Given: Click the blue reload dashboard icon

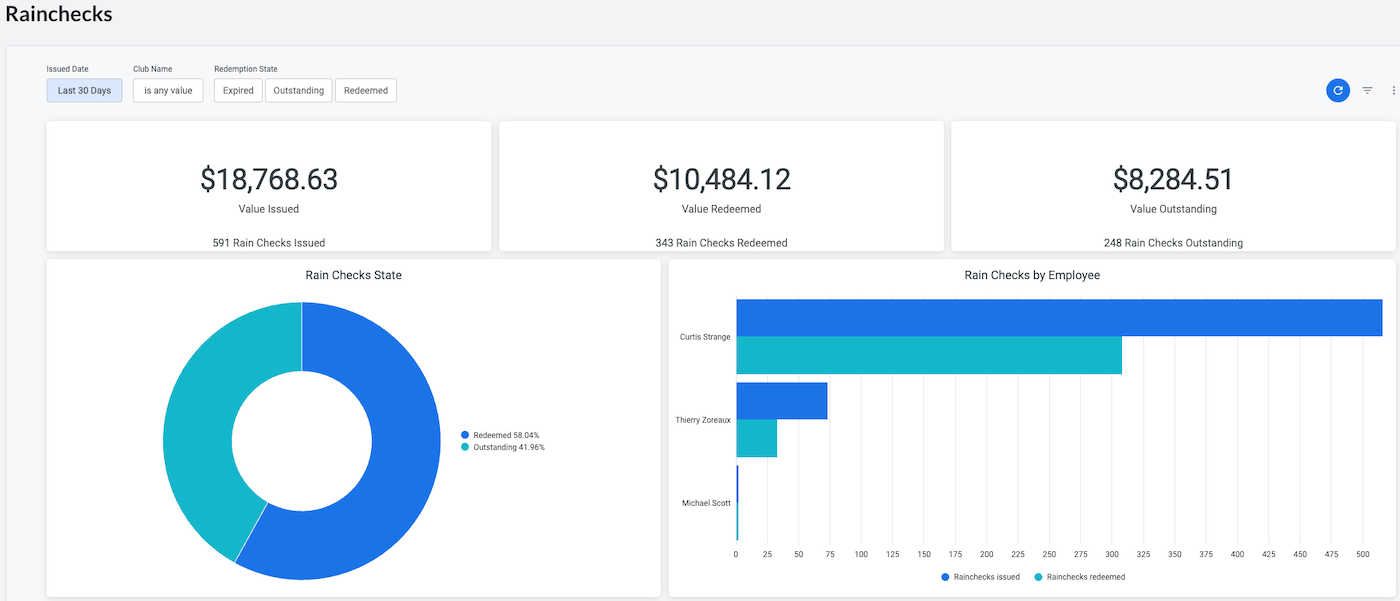Looking at the screenshot, I should point(1338,90).
